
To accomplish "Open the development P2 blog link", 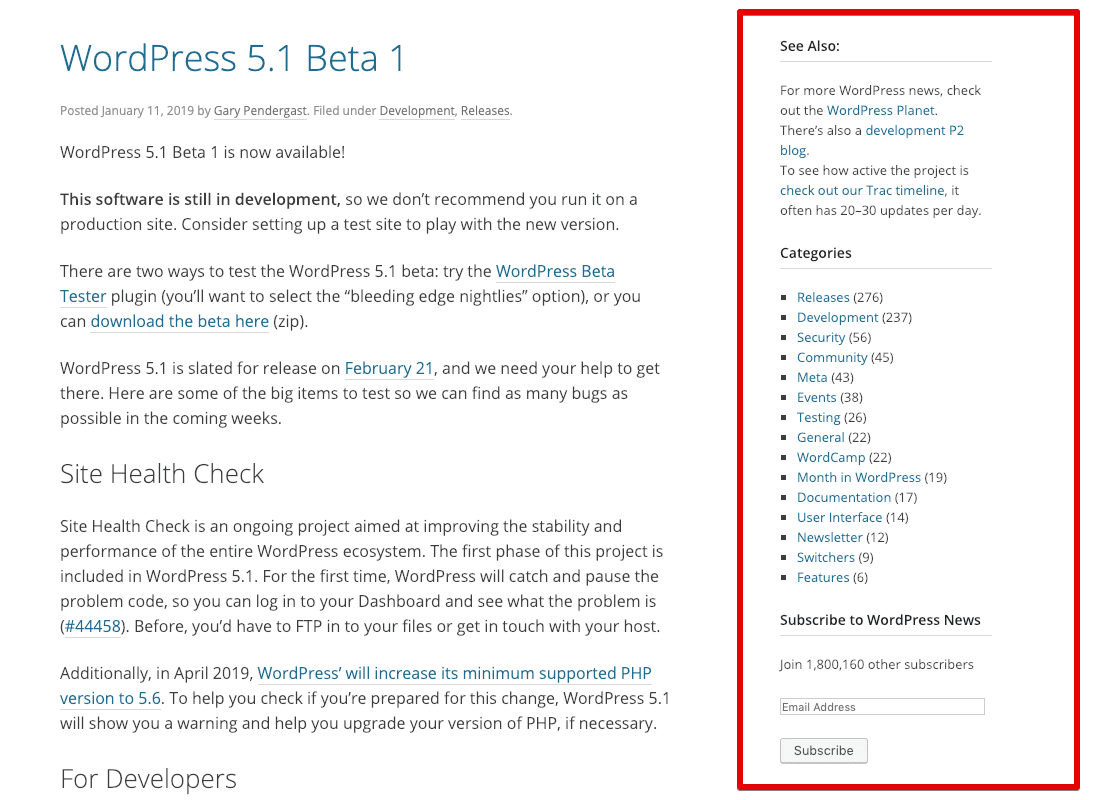I will pos(914,130).
